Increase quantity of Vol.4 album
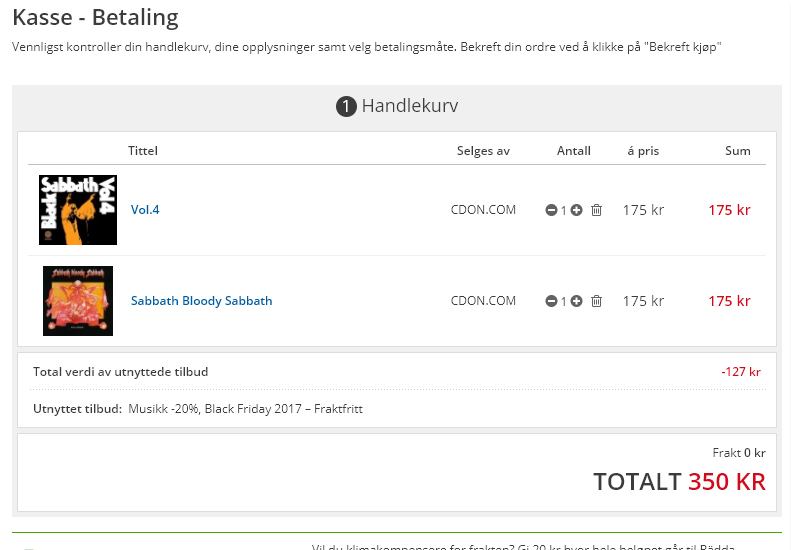This screenshot has width=791, height=550. click(x=576, y=211)
